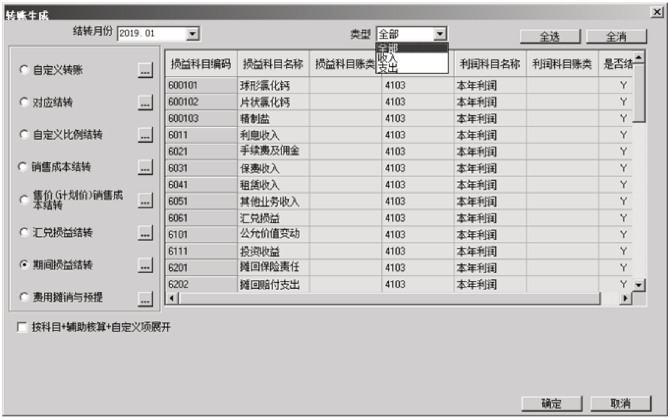Viewport: 670px width, 418px height.
Task: Confirm with the 确定 button
Action: pos(552,403)
